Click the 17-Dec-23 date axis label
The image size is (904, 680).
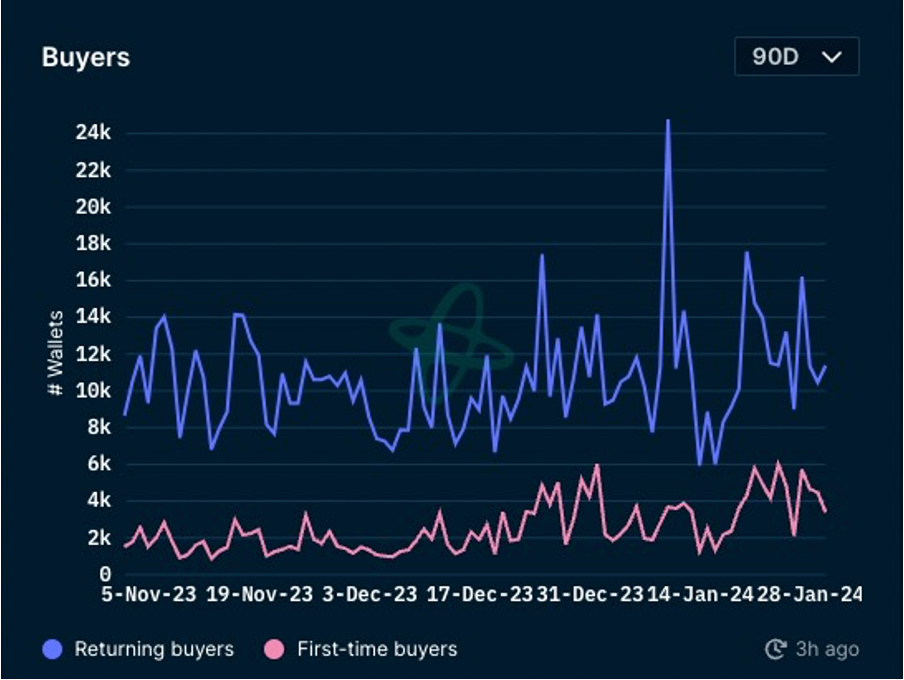coord(480,594)
